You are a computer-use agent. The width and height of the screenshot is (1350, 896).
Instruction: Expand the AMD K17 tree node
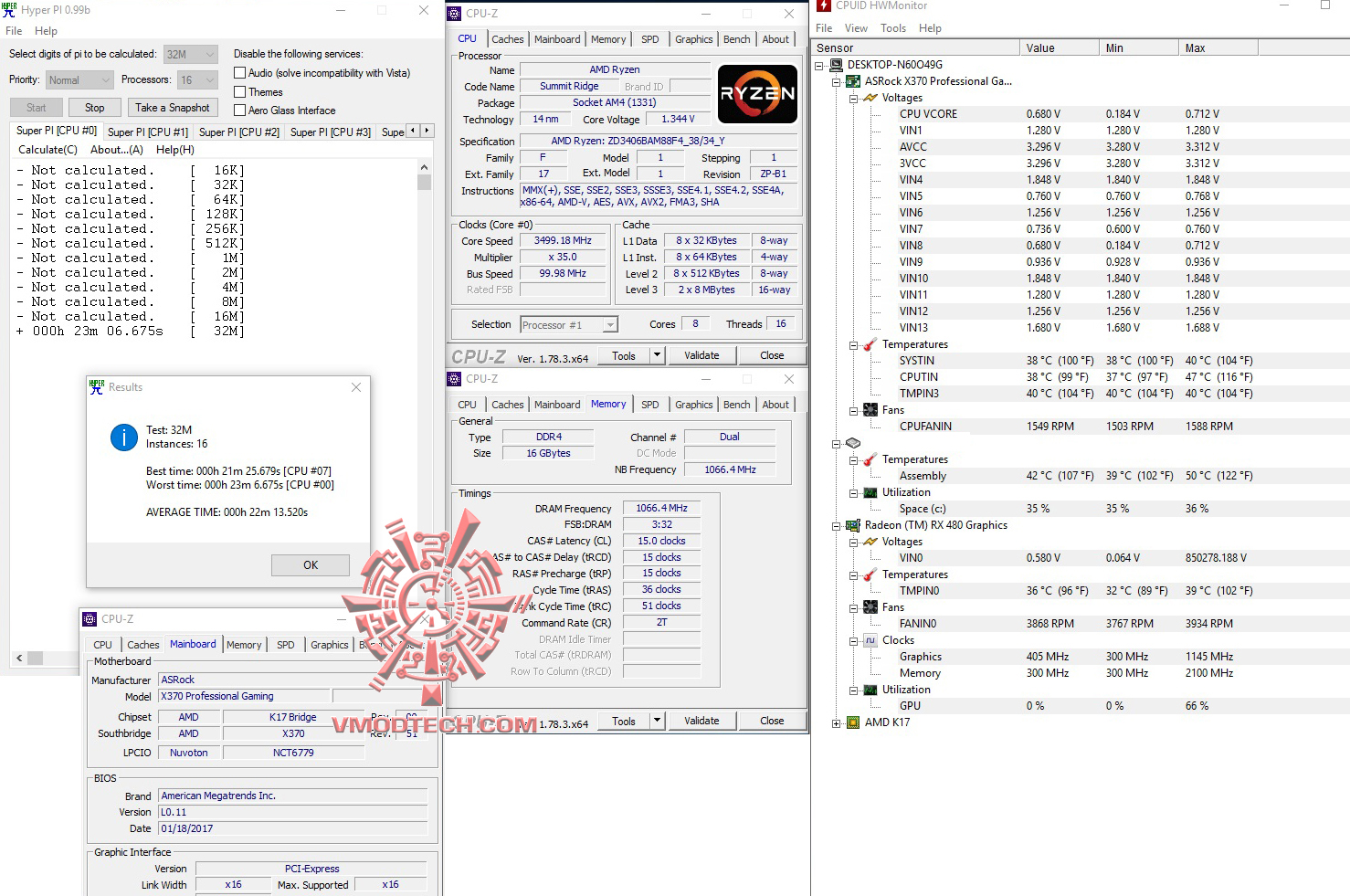(x=837, y=723)
